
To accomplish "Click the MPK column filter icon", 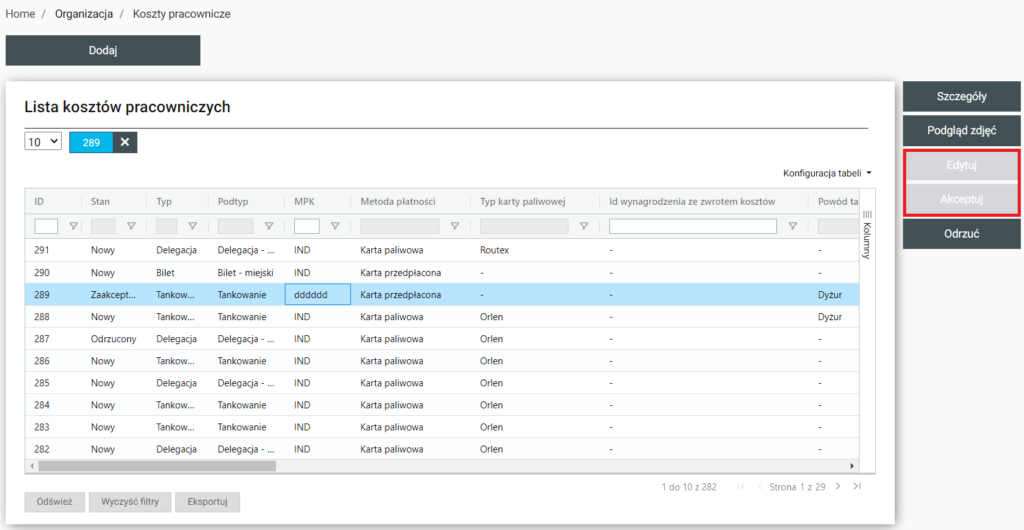I will (335, 226).
